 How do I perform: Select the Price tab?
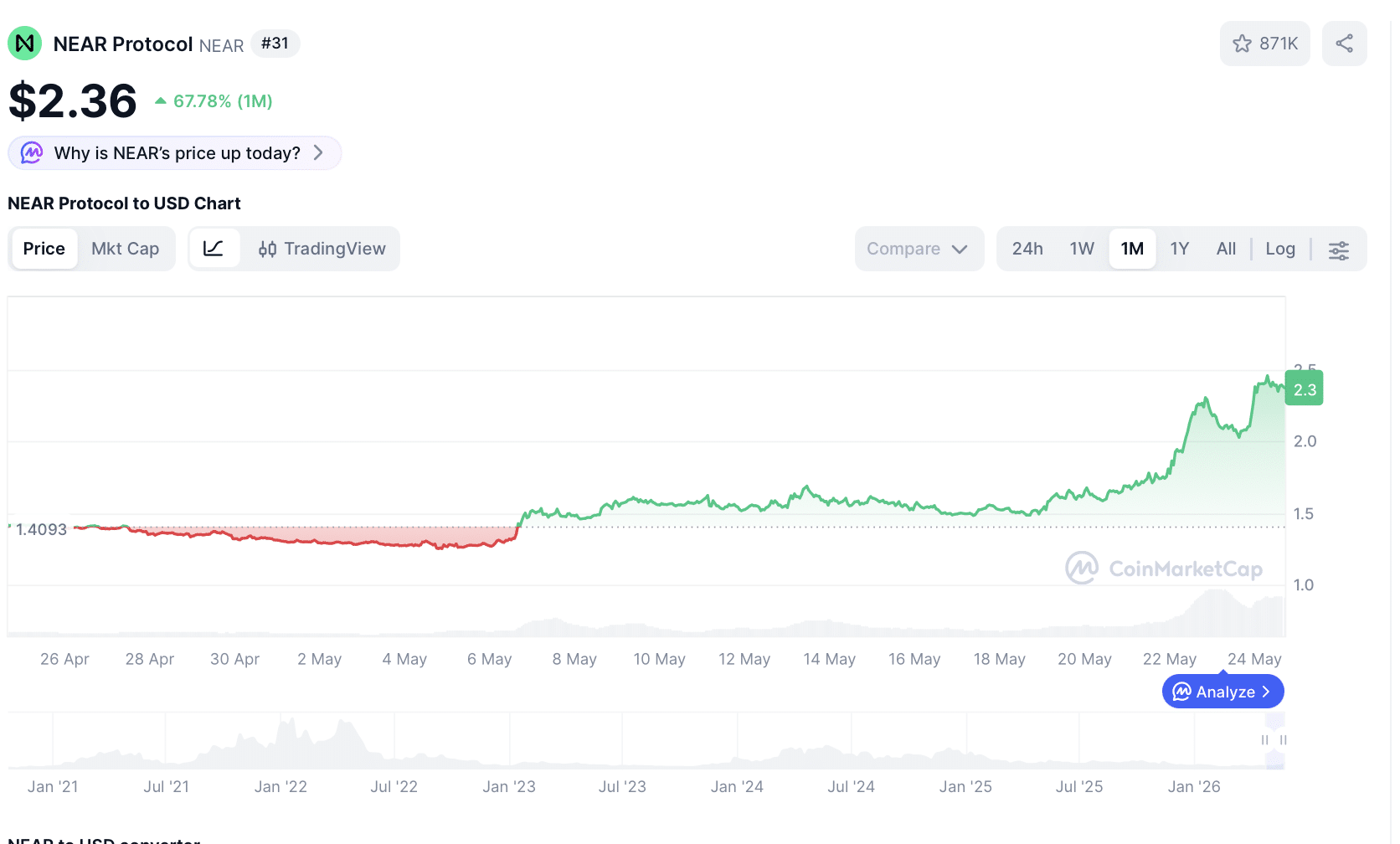(44, 249)
